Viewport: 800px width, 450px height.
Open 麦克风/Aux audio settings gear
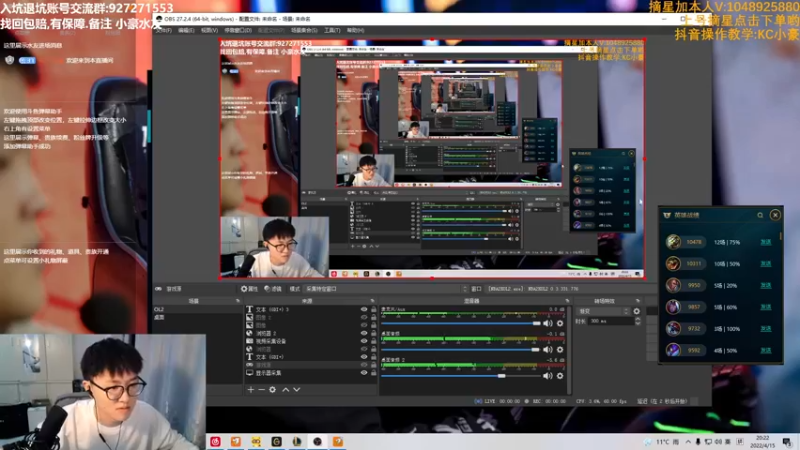560,323
